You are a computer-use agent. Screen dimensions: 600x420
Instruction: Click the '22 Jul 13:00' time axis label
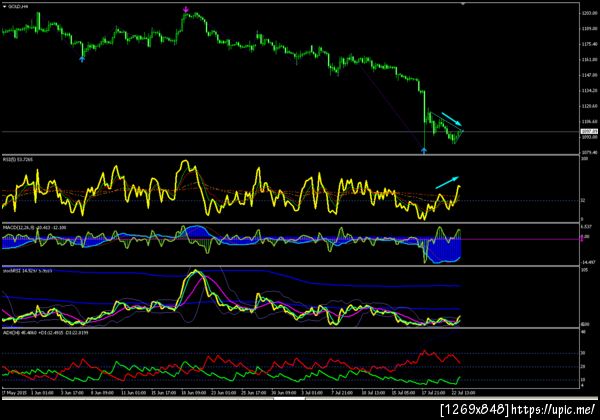[x=463, y=393]
